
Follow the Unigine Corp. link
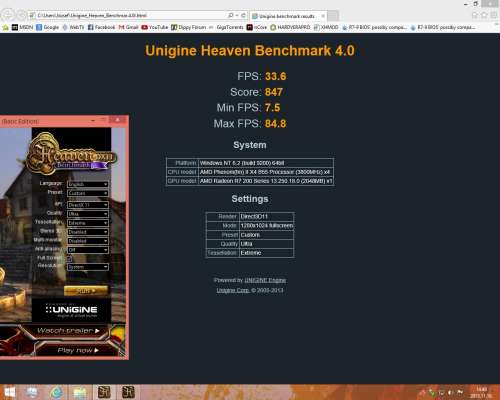point(233,290)
